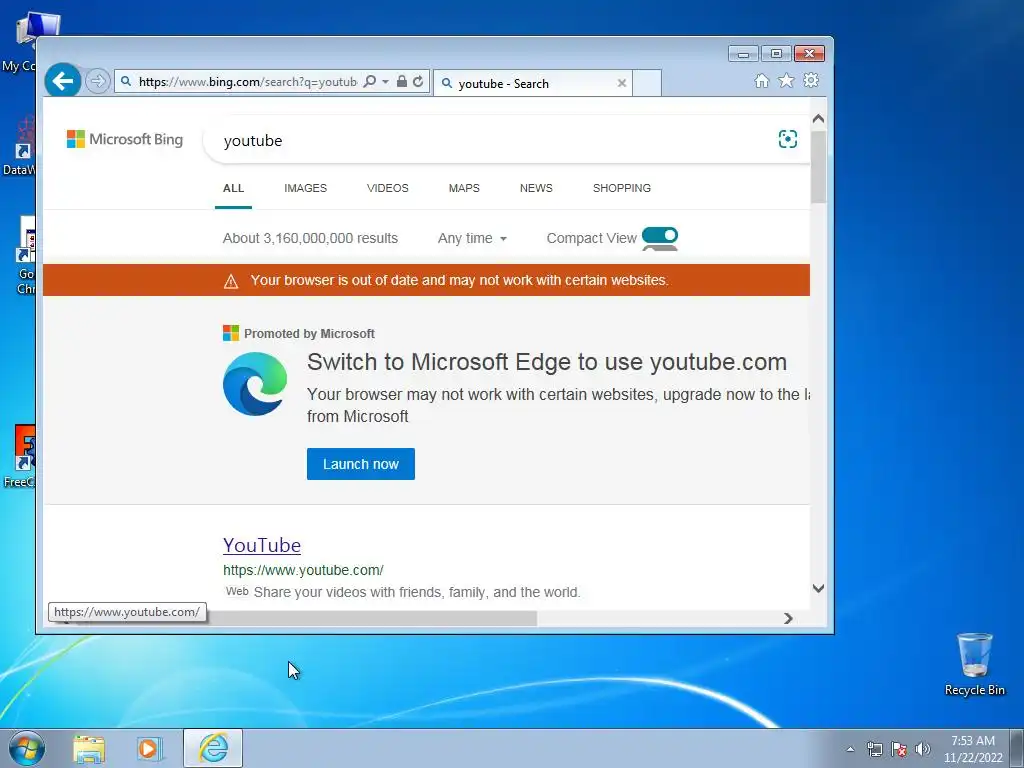Image resolution: width=1024 pixels, height=768 pixels.
Task: Open the Tools gear menu
Action: (x=811, y=80)
